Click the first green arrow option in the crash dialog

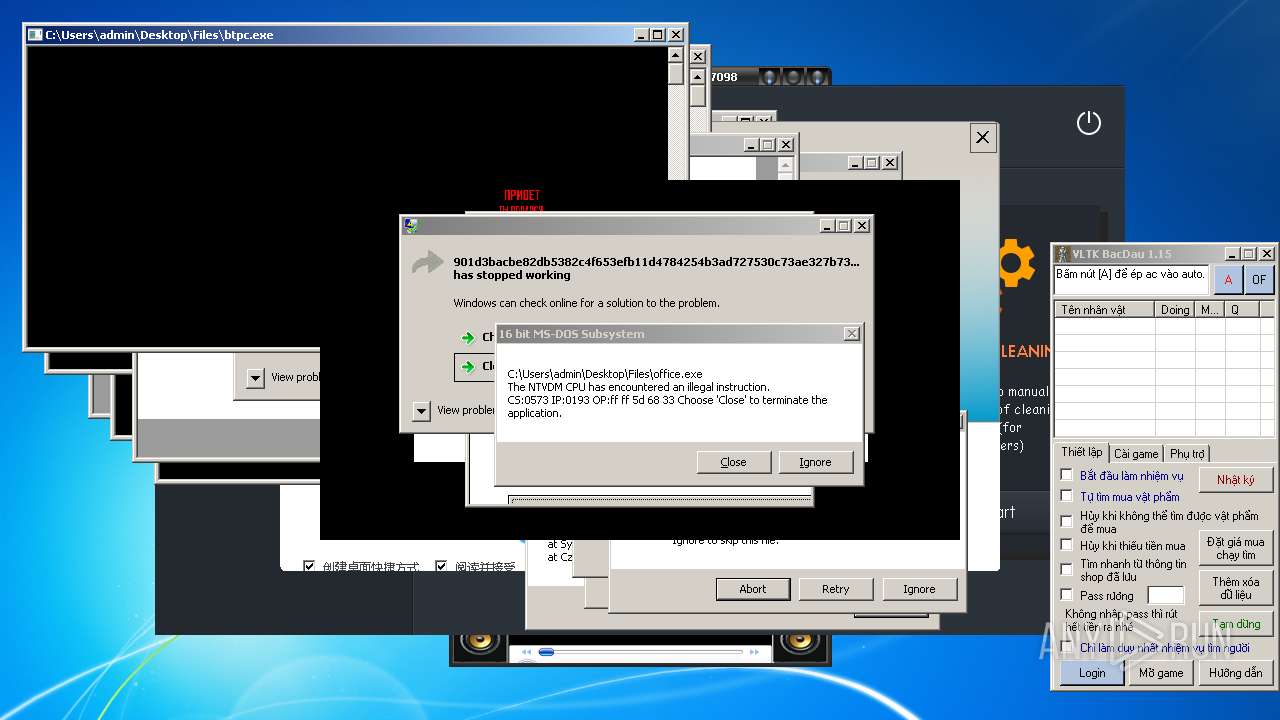point(468,338)
